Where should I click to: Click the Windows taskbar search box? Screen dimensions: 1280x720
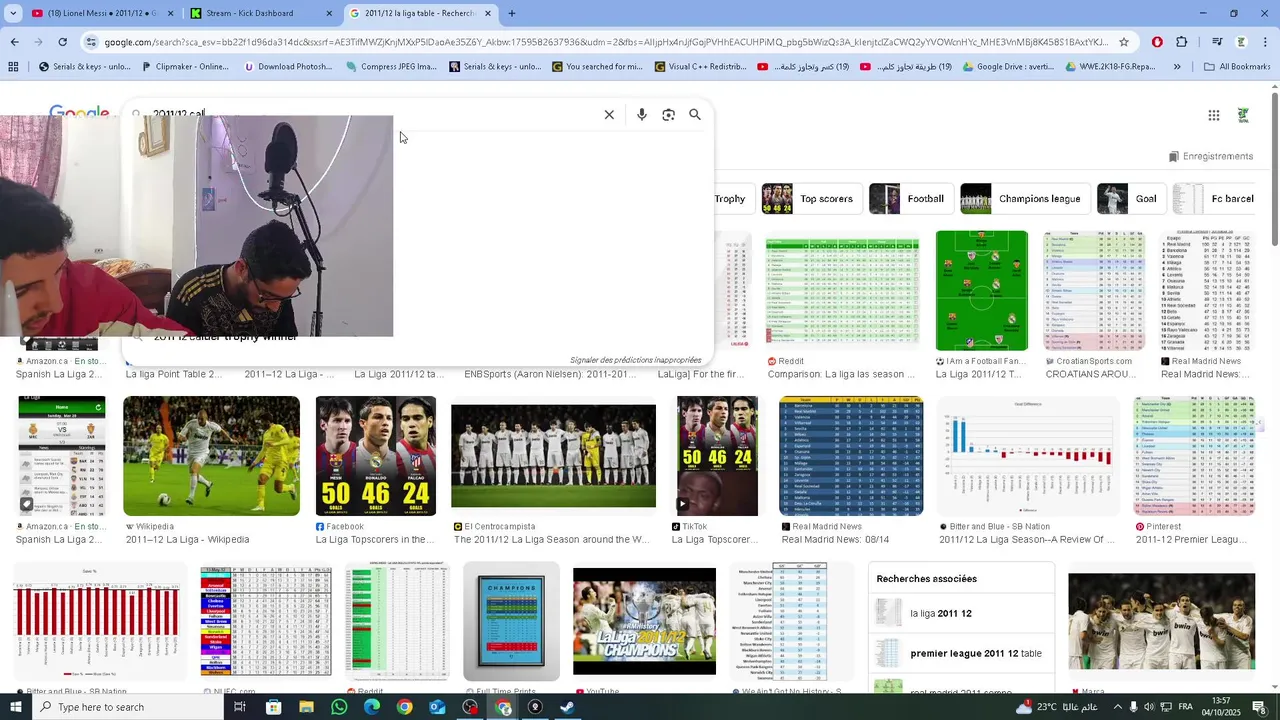click(x=128, y=707)
